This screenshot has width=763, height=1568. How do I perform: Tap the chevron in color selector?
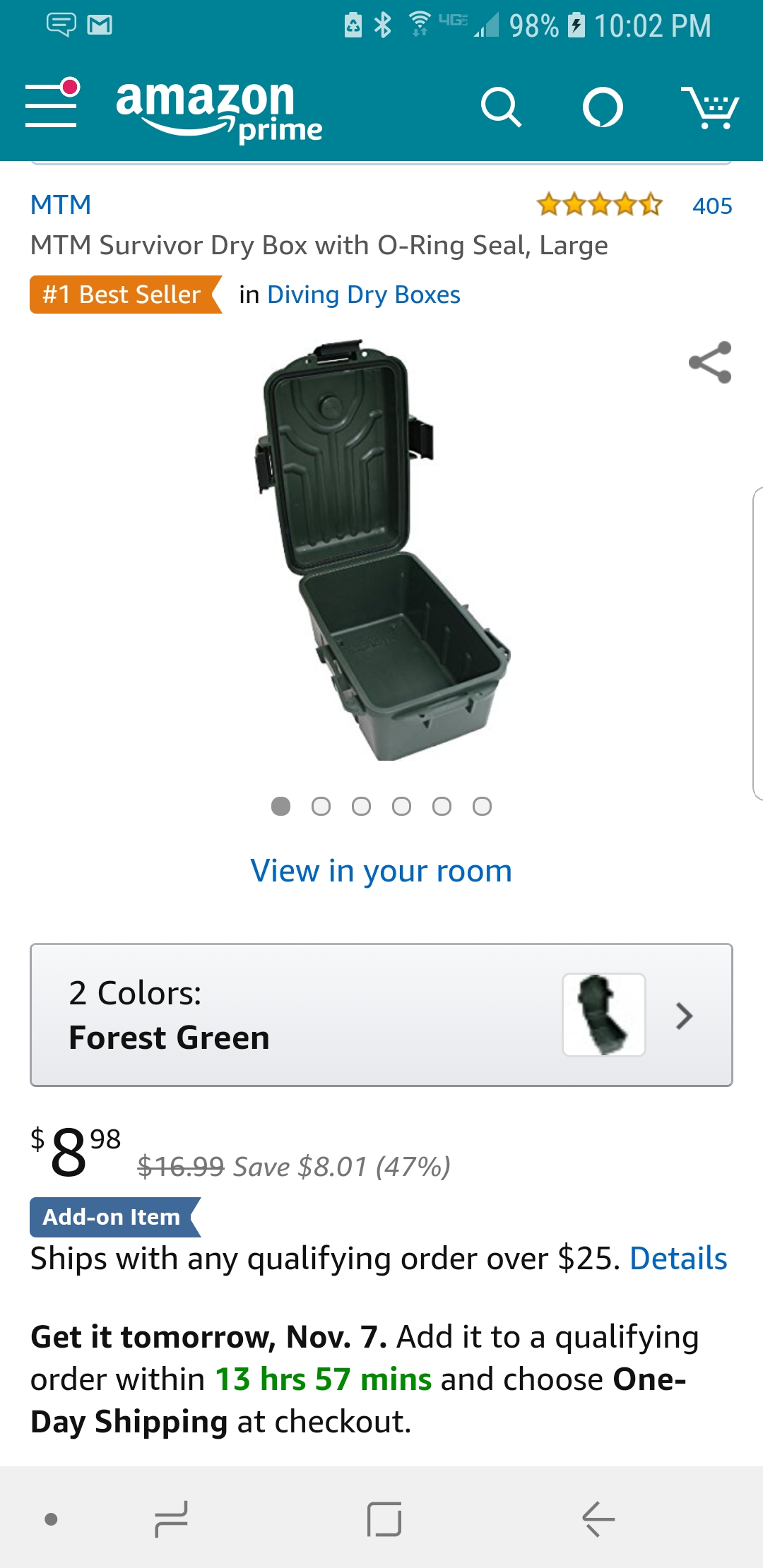click(x=683, y=1016)
